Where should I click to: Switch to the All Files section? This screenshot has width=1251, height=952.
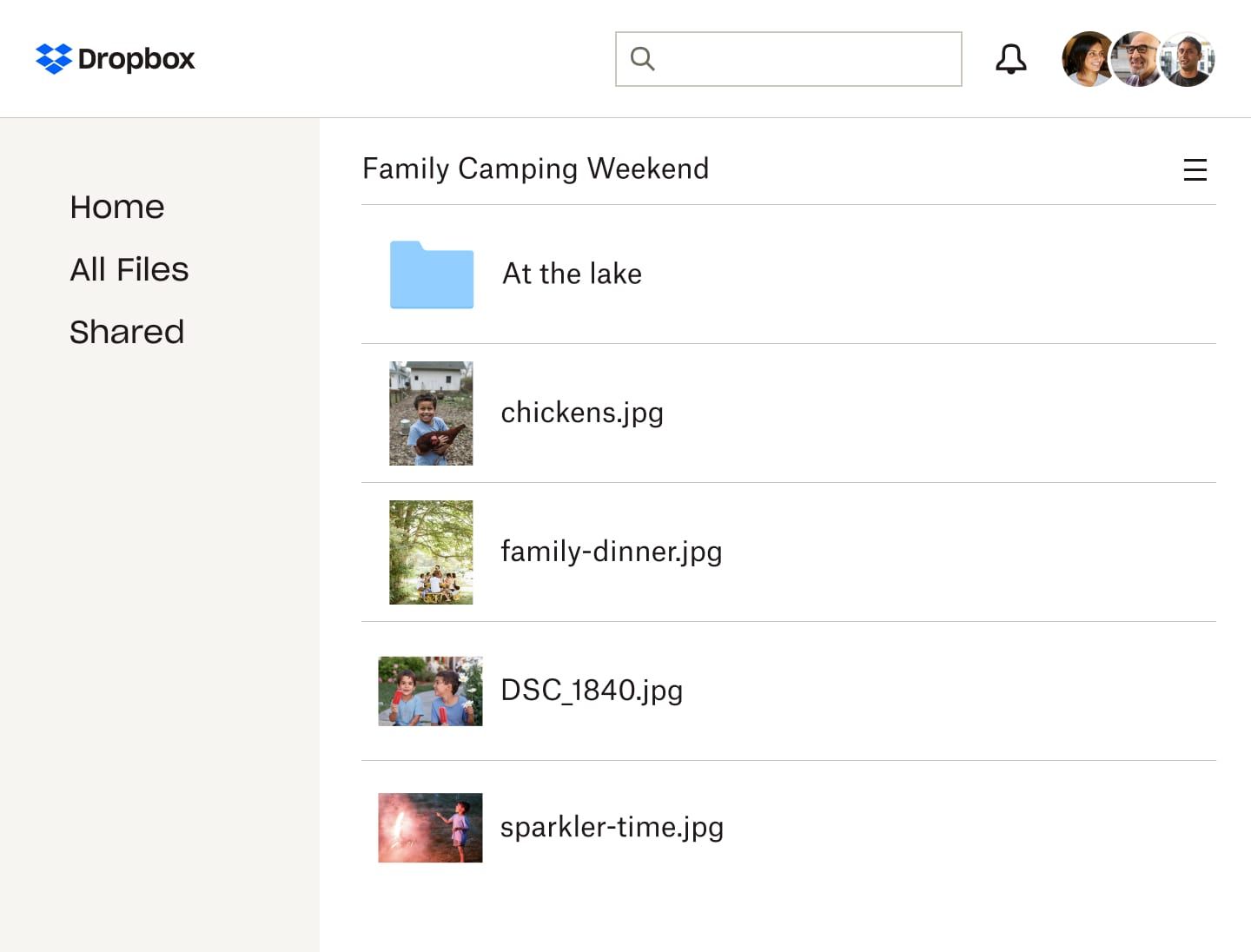(129, 269)
